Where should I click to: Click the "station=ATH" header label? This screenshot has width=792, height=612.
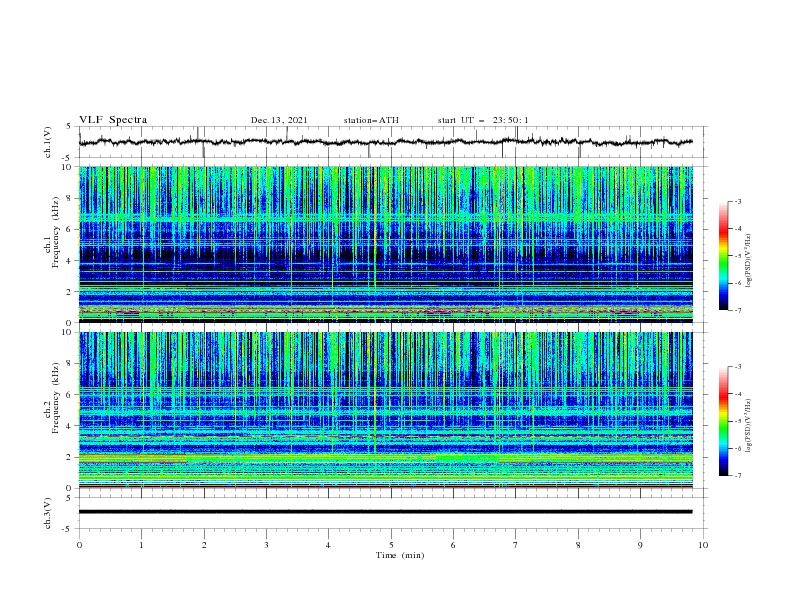371,120
